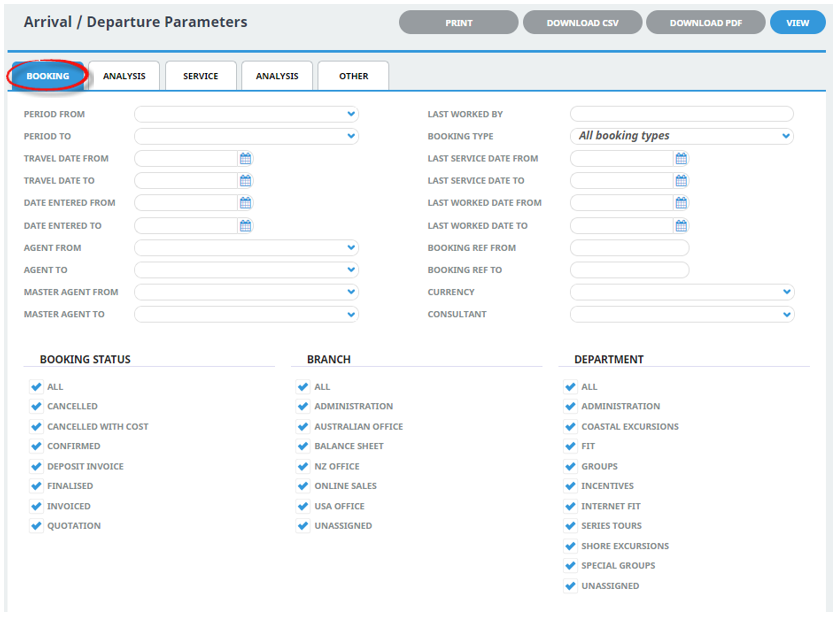840x621 pixels.
Task: Uncheck the Cancelled booking status checkbox
Action: (x=36, y=407)
